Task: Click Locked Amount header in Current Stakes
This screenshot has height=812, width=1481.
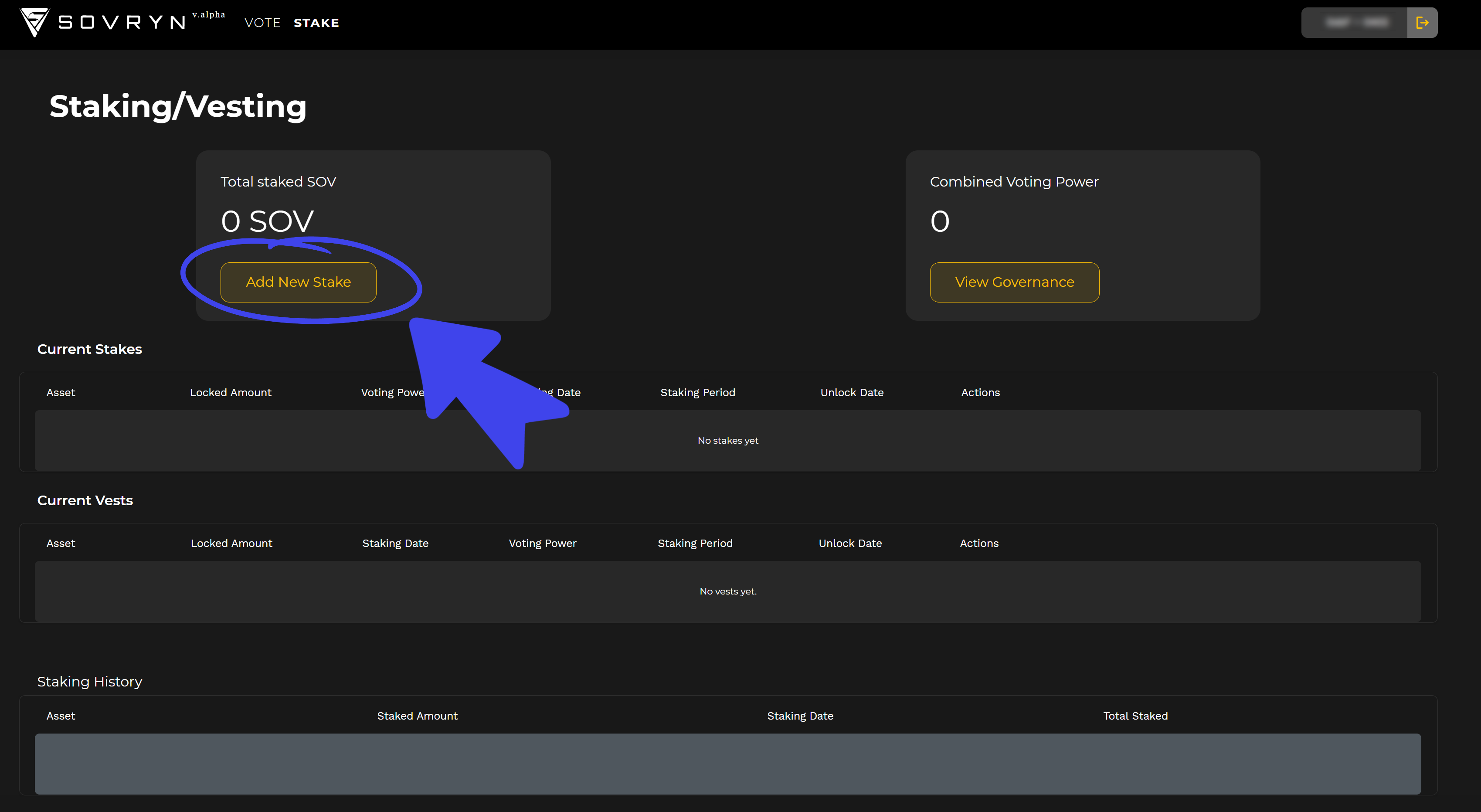Action: coord(231,392)
